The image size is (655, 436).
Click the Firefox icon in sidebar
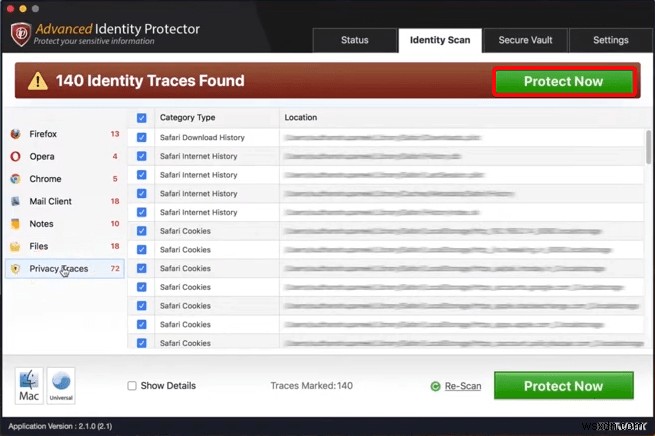[x=16, y=134]
